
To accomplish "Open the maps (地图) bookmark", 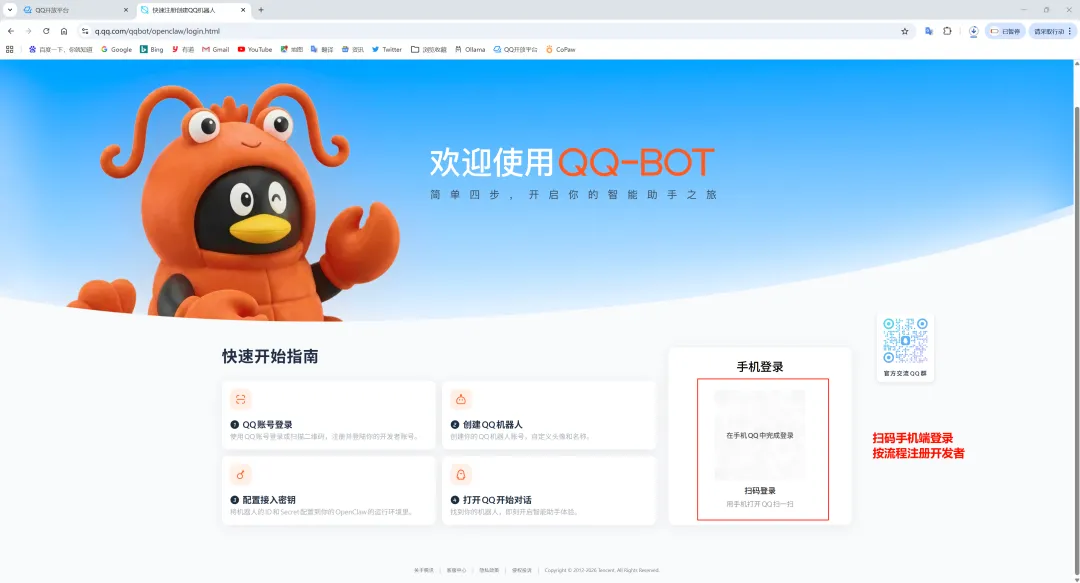I will pos(291,50).
